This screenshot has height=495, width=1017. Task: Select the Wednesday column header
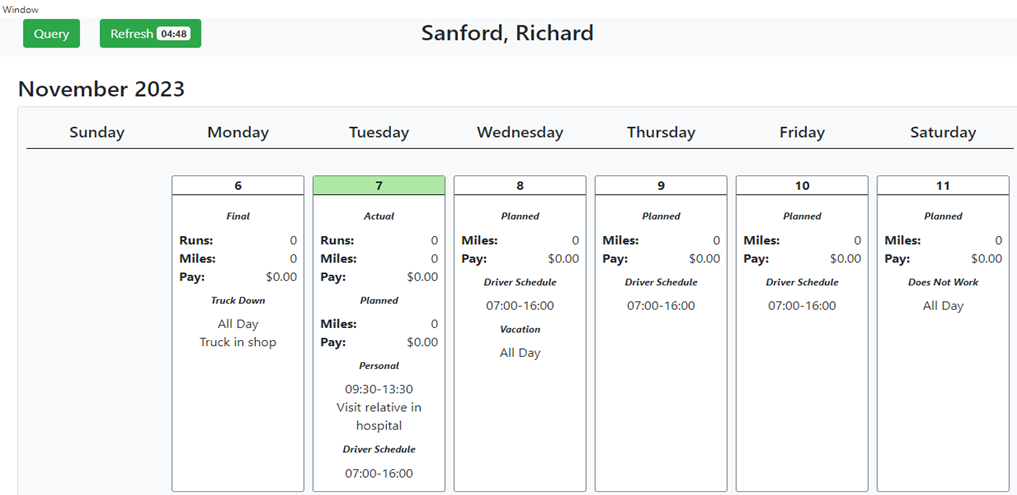tap(520, 132)
